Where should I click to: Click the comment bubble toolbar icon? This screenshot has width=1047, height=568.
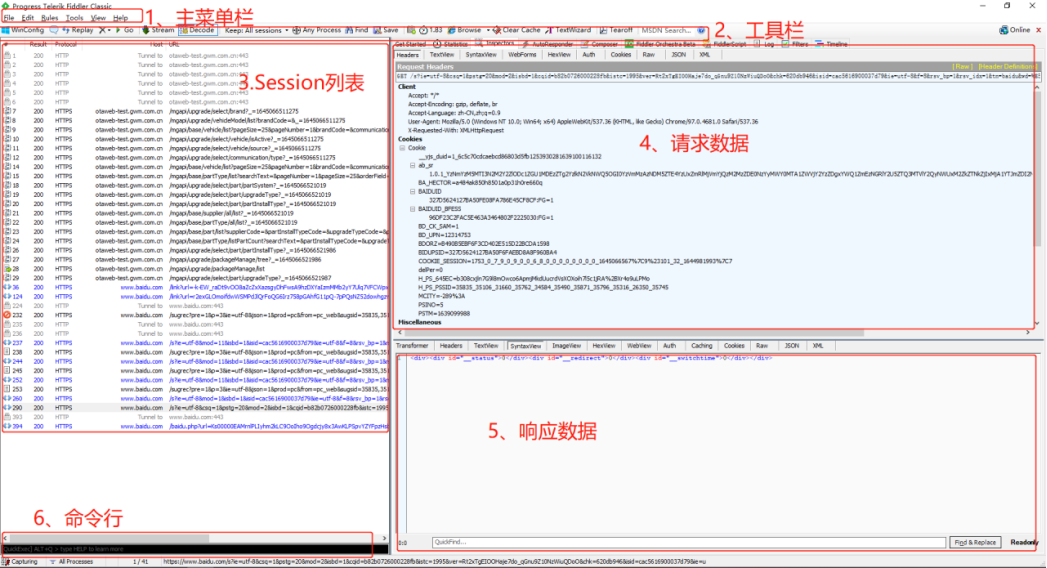coord(53,30)
